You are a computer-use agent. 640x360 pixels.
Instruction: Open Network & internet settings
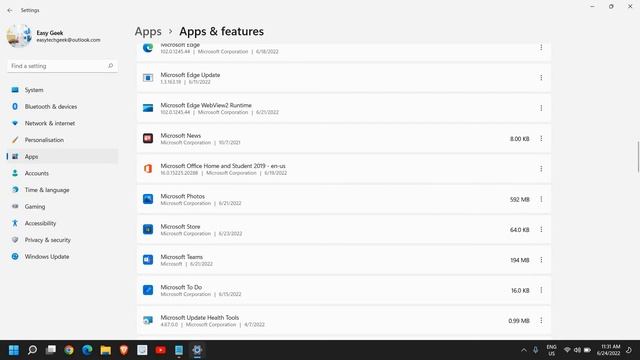point(62,123)
